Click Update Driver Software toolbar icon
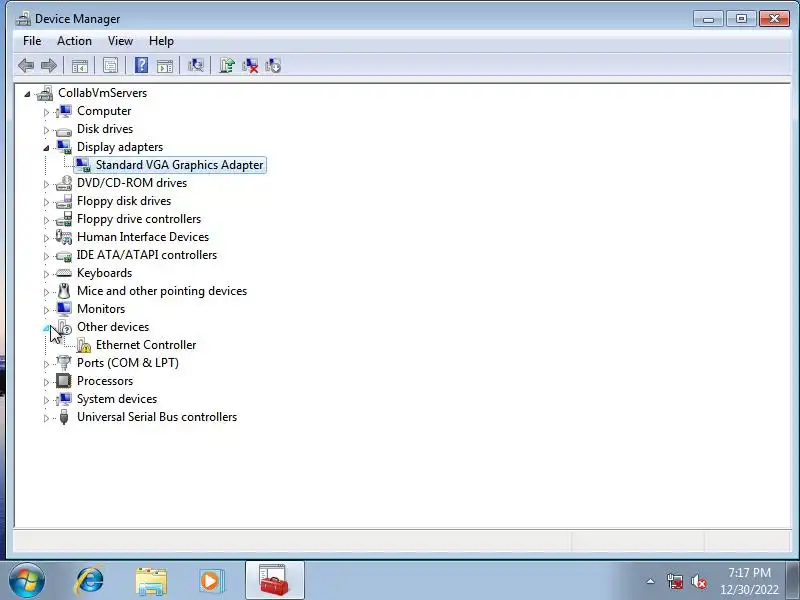 click(x=227, y=65)
